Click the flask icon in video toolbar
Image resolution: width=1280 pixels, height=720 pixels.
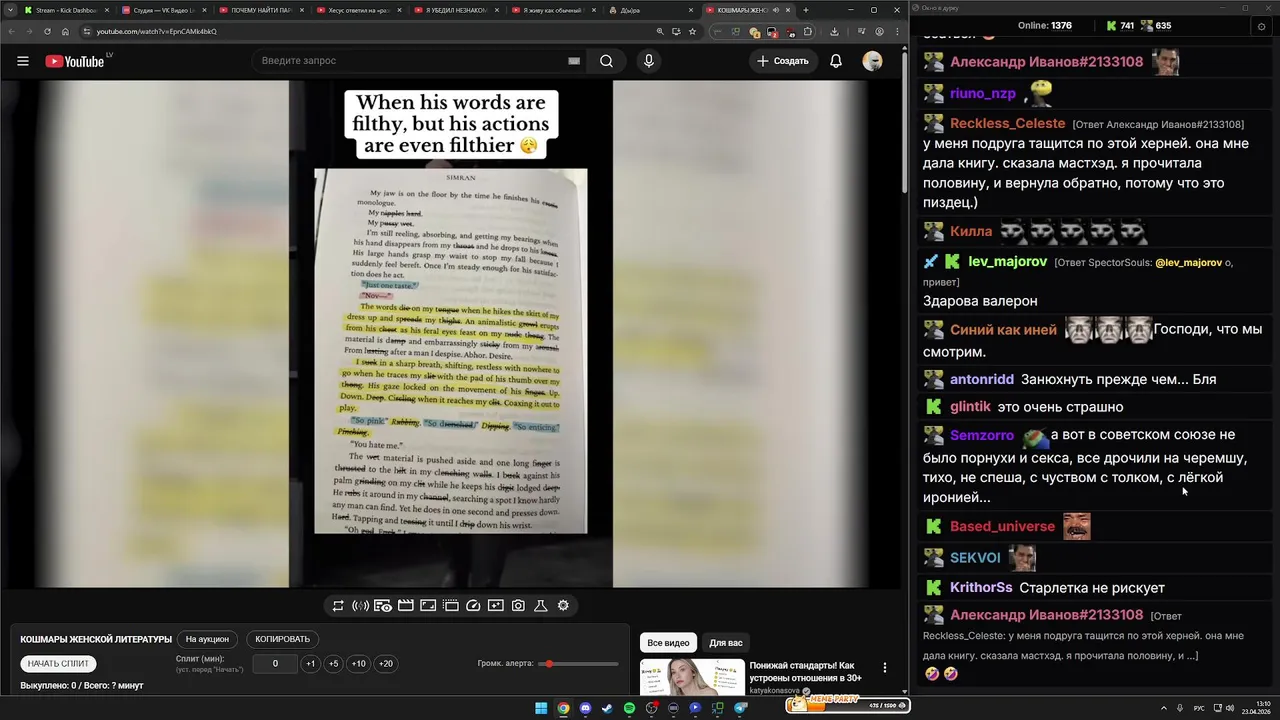click(541, 606)
